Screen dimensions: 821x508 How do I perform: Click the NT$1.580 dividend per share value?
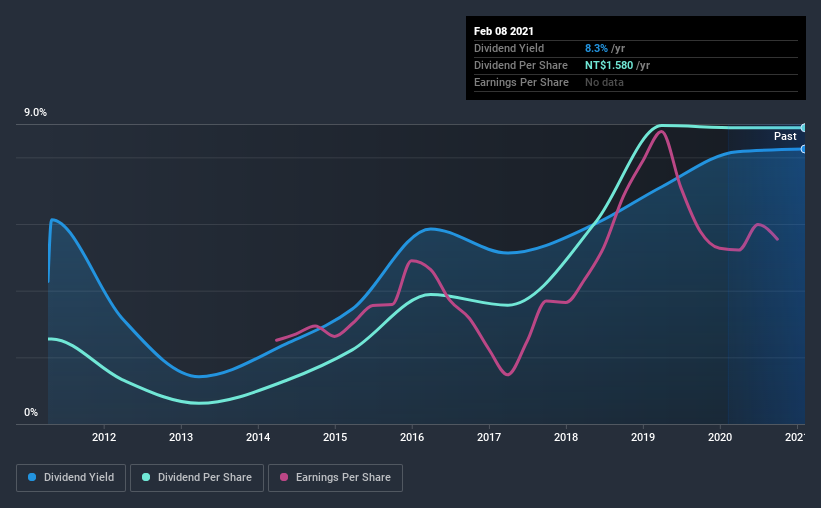(x=609, y=65)
